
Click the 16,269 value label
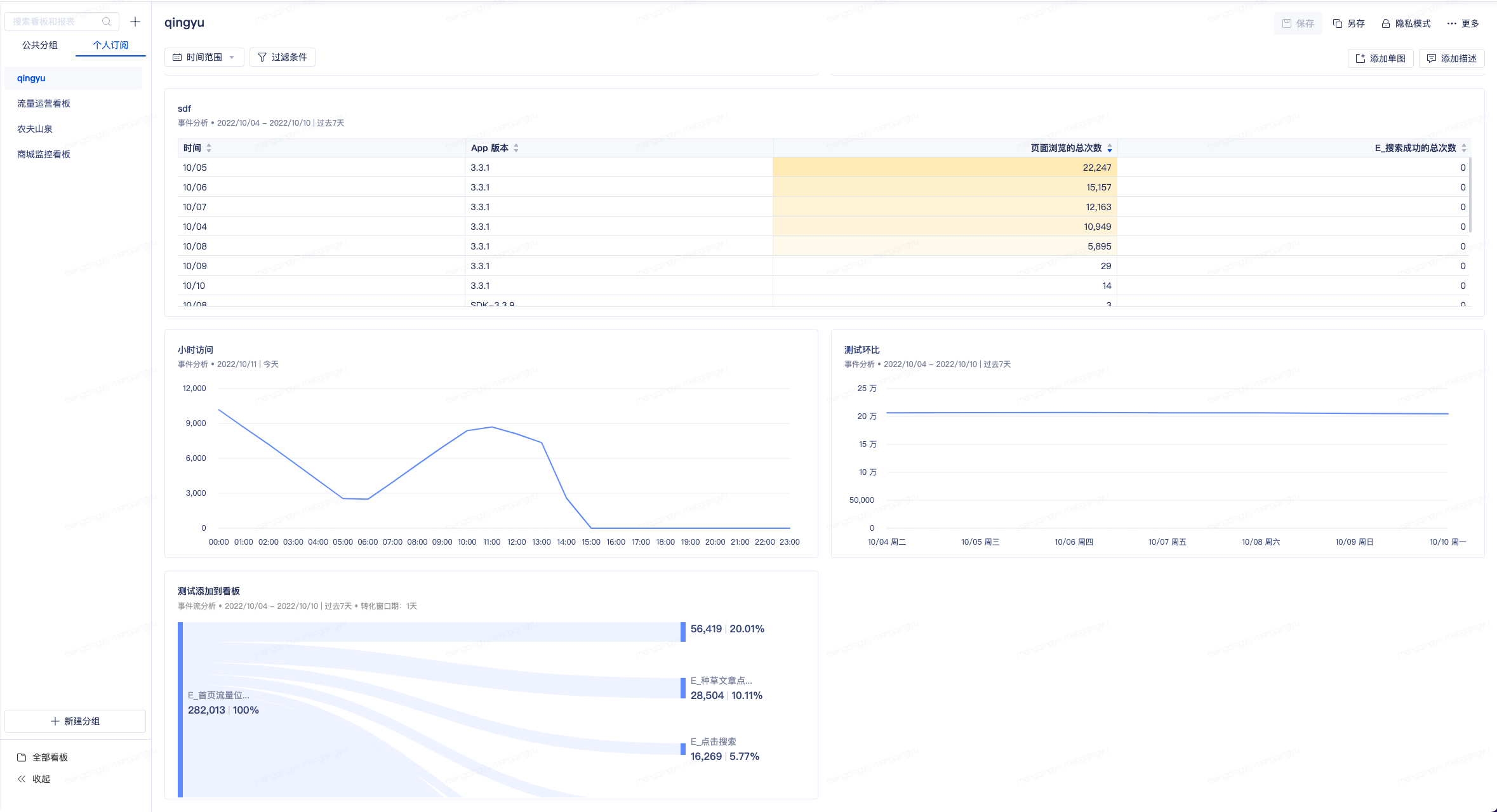[x=707, y=756]
